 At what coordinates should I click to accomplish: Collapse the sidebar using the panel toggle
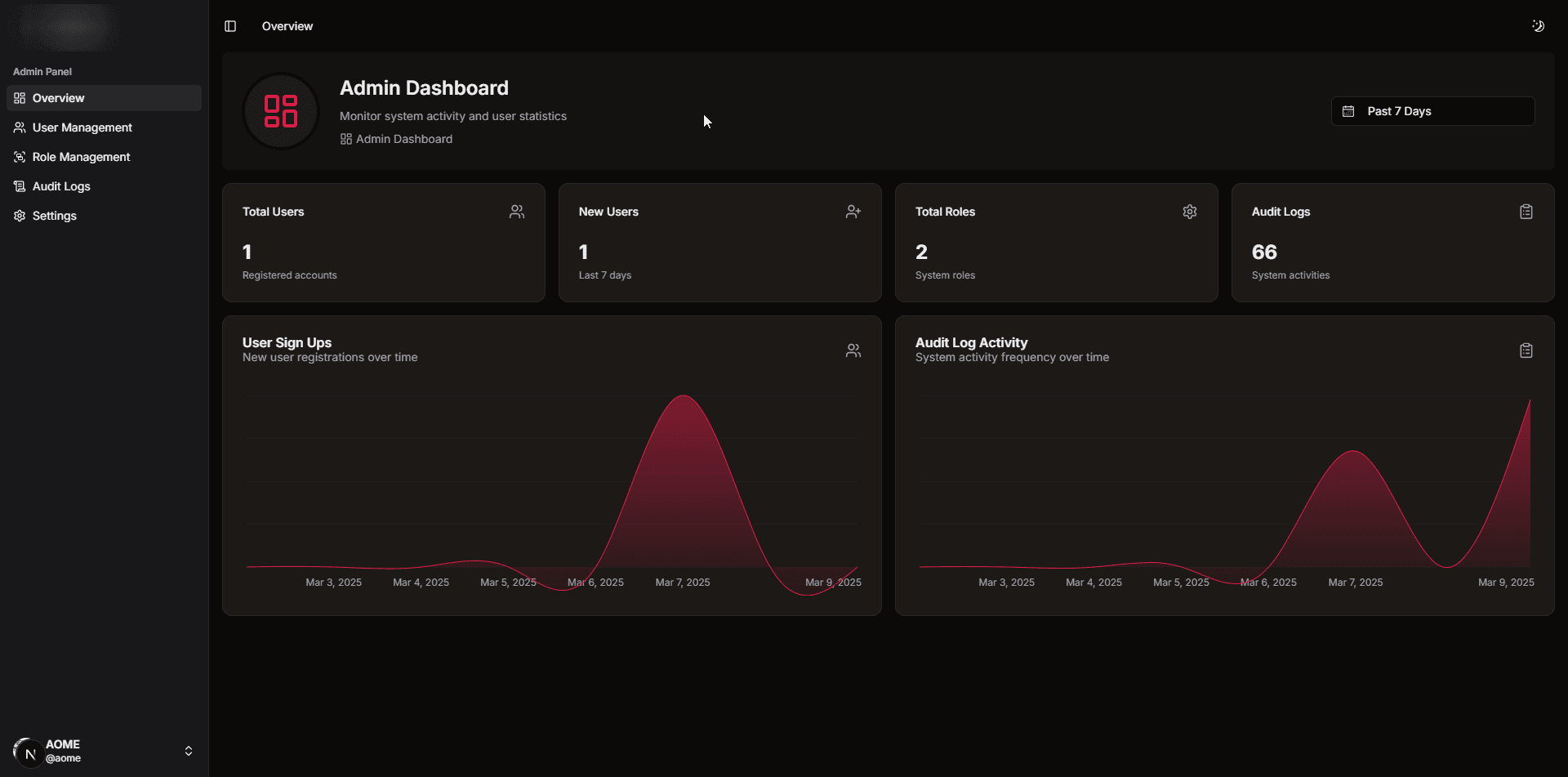point(229,25)
